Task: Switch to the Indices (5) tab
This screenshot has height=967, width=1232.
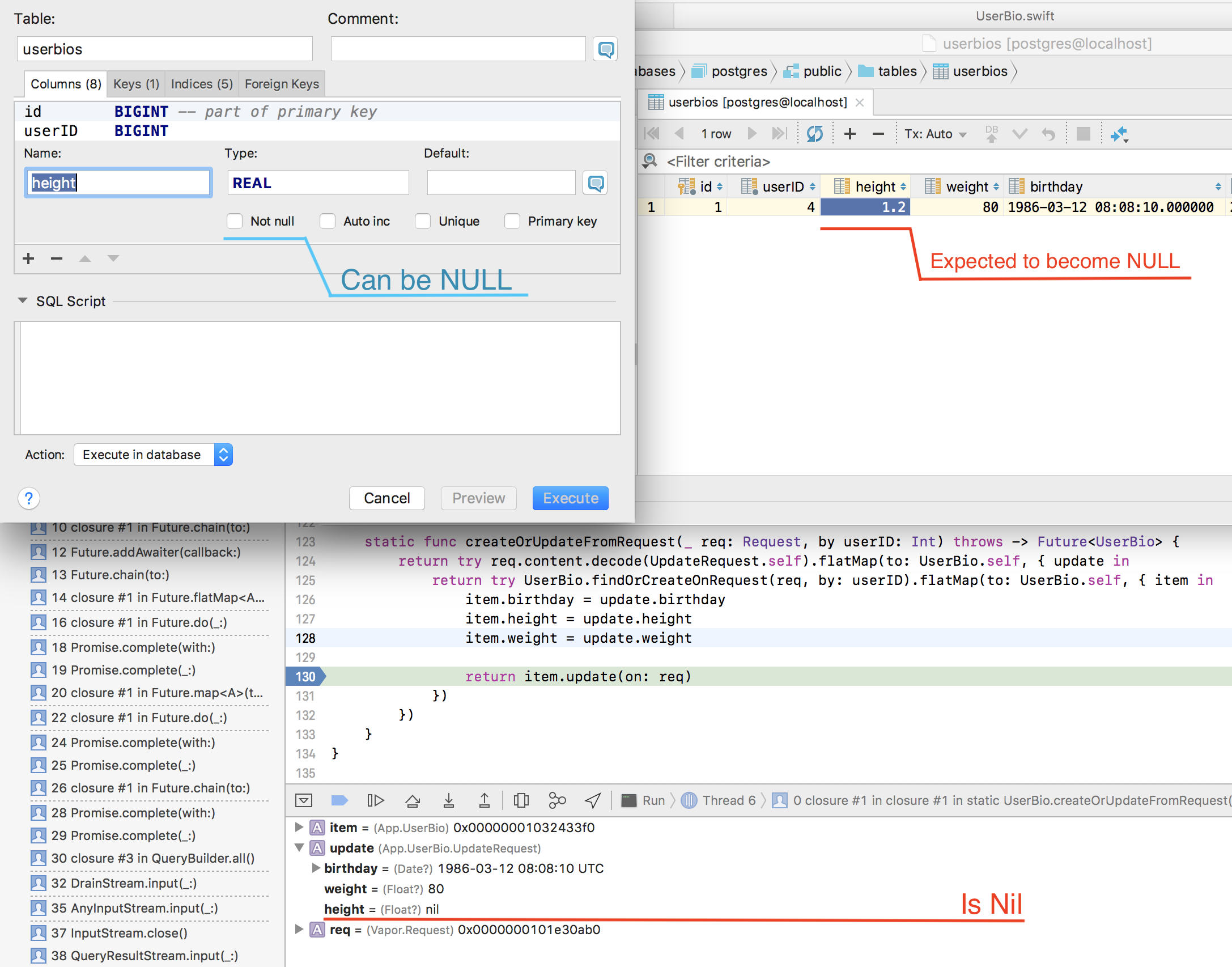Action: pos(202,84)
